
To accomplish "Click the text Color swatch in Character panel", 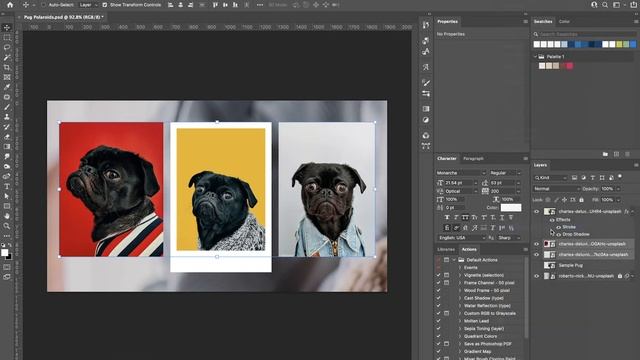I will click(x=511, y=208).
